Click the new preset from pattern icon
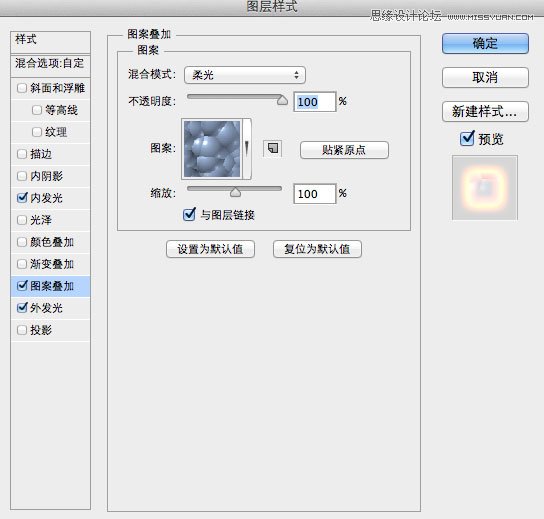 (272, 149)
